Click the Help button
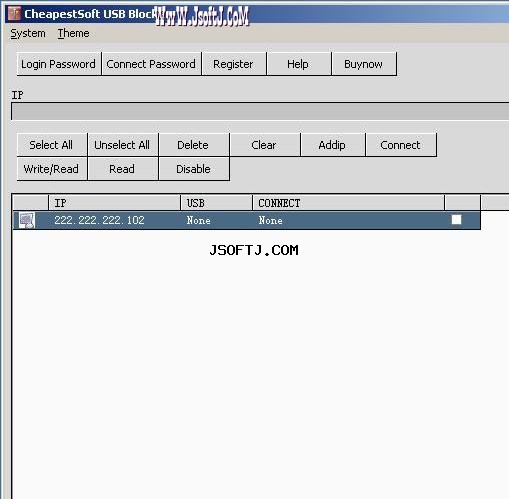 coord(299,64)
